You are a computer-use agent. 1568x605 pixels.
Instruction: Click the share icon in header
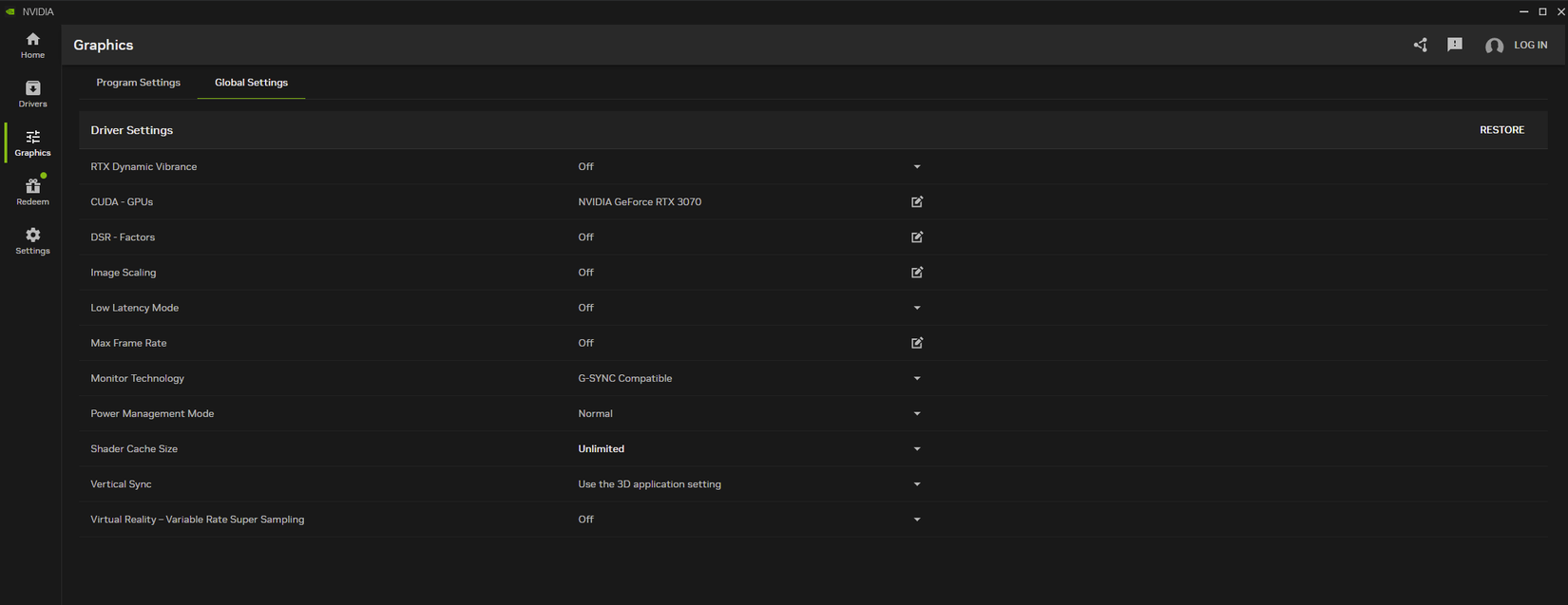1420,45
